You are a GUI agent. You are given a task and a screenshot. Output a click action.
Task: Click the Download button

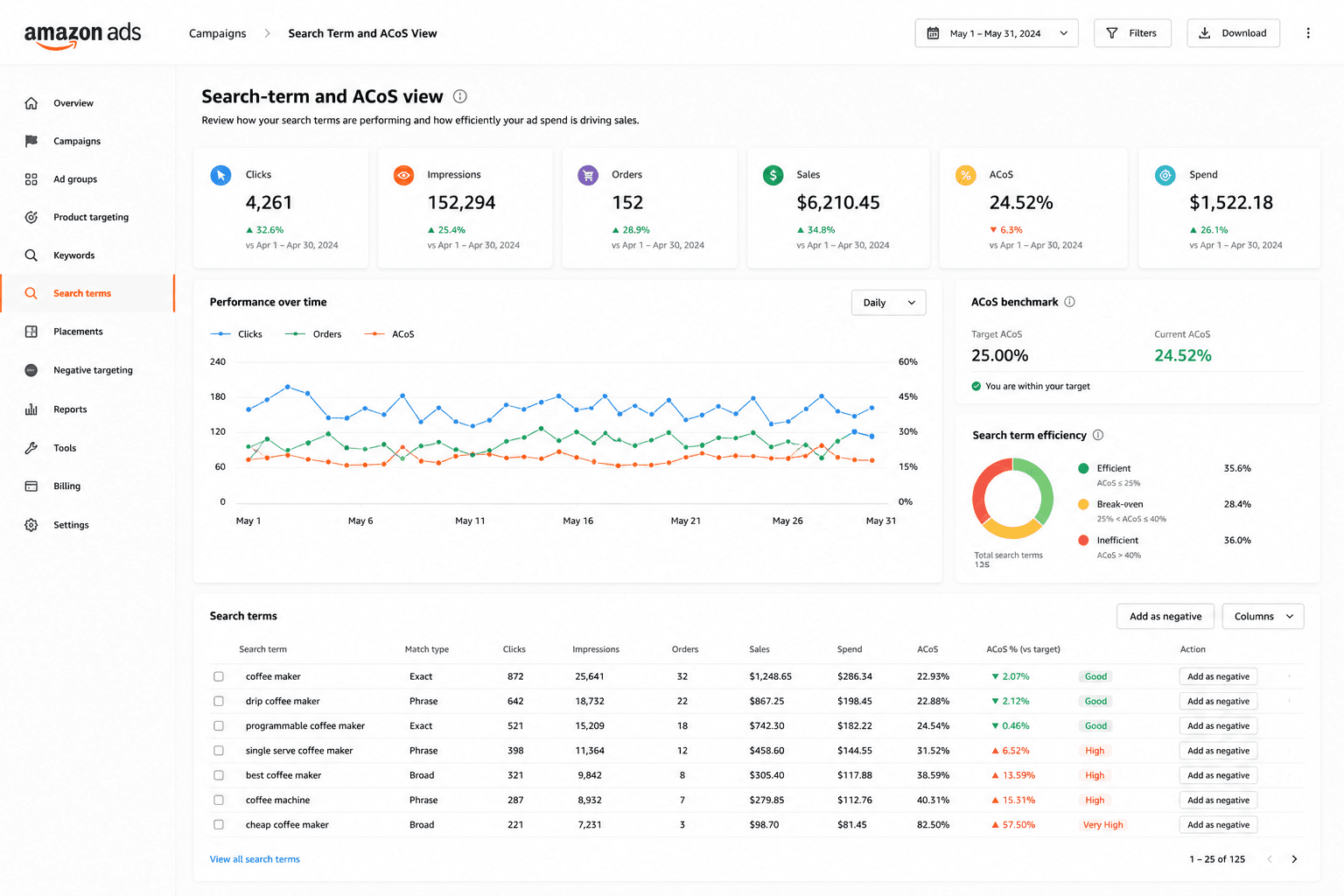tap(1233, 33)
